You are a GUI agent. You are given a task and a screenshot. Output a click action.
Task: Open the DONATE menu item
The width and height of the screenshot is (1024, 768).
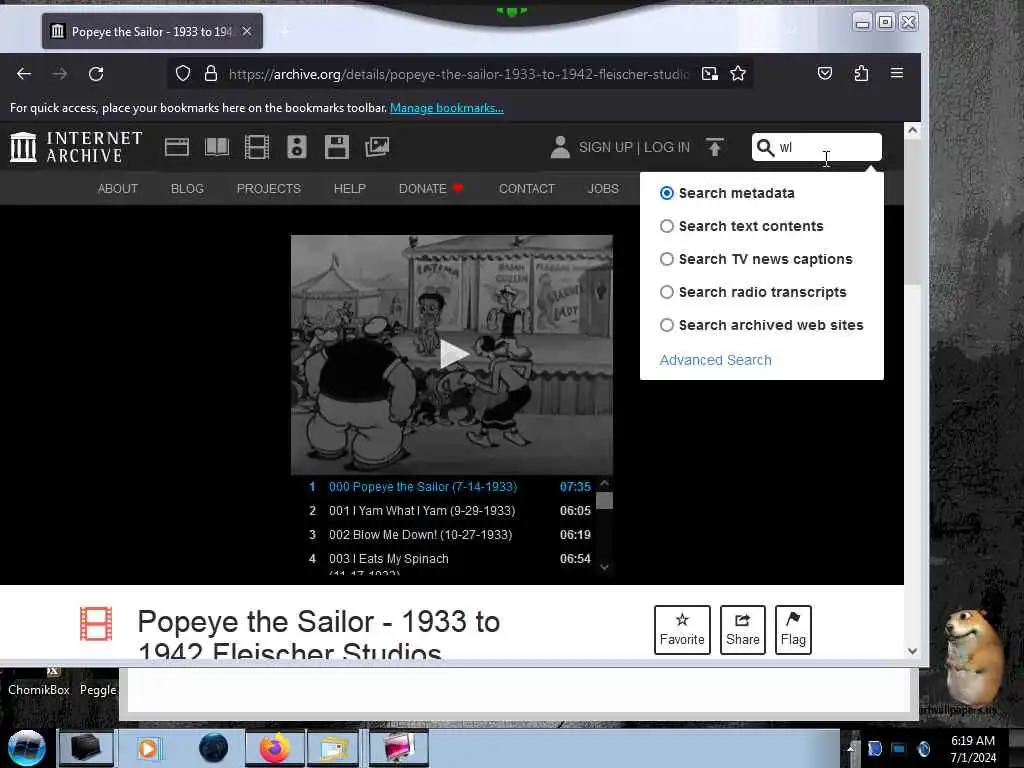click(x=423, y=189)
